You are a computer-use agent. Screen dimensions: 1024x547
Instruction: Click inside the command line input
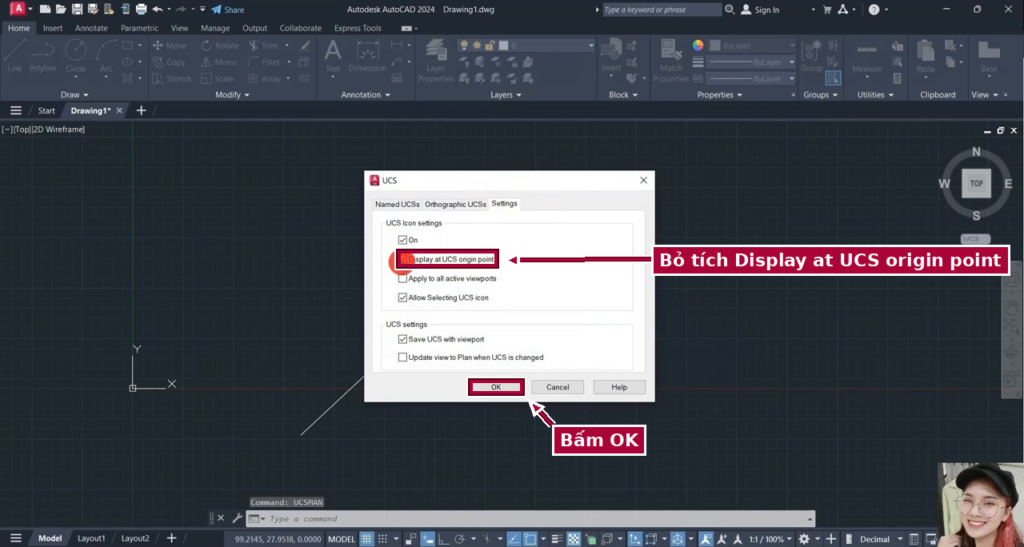(537, 518)
